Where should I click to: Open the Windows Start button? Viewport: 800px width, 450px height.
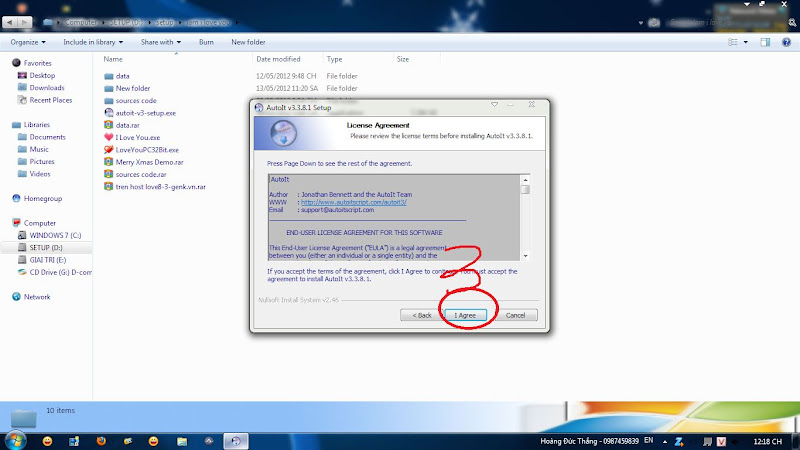coord(15,439)
